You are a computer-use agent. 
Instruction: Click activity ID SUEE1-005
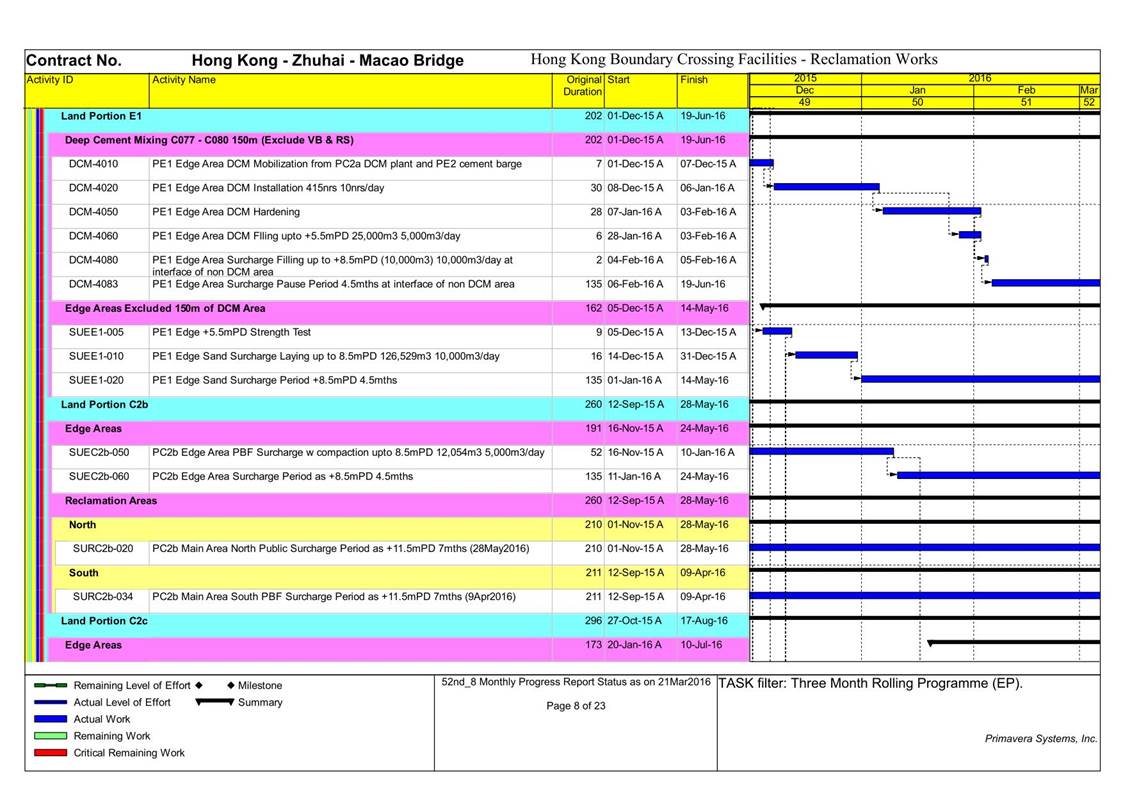pyautogui.click(x=96, y=332)
